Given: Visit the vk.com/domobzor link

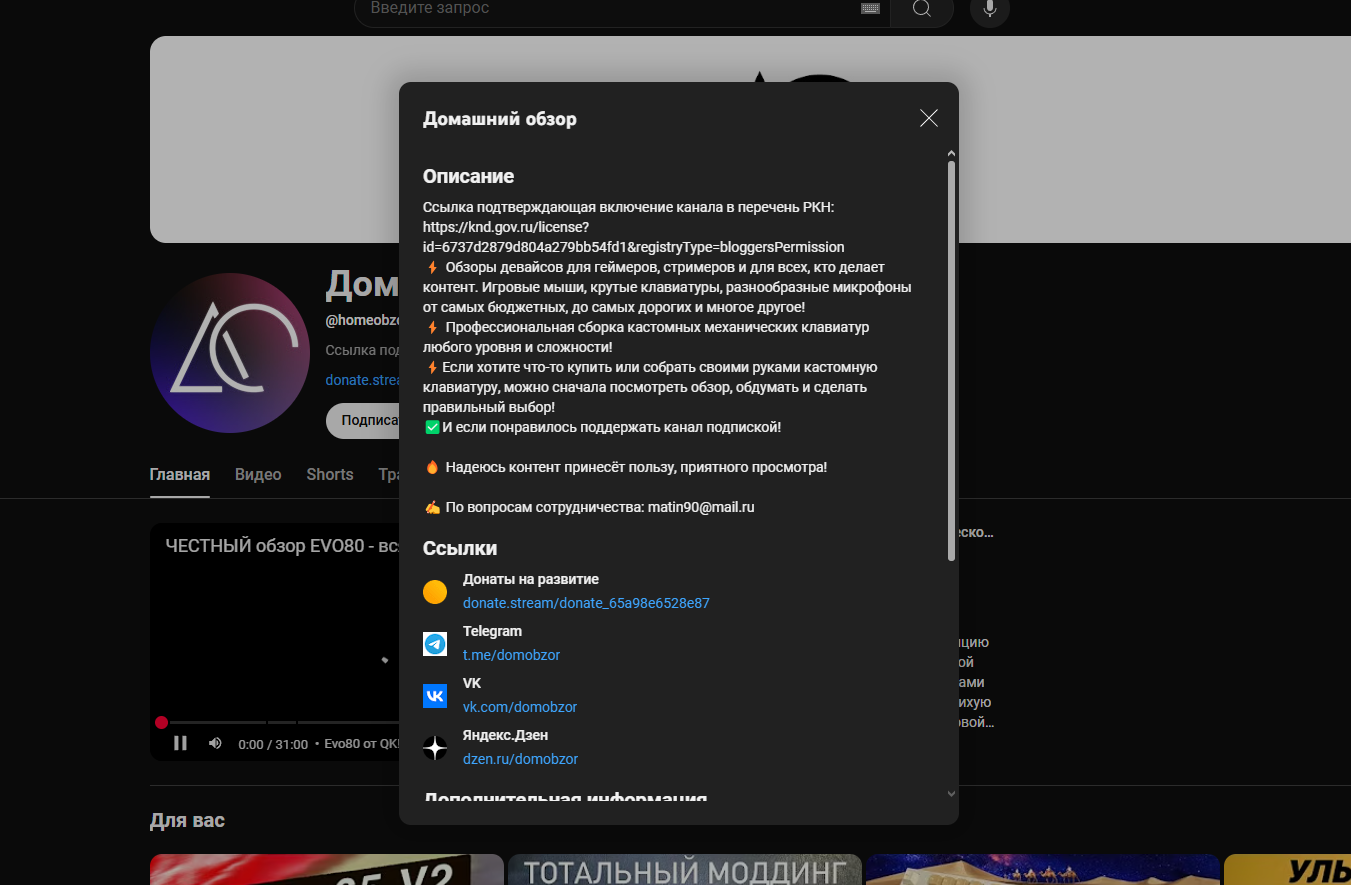Looking at the screenshot, I should tap(520, 707).
